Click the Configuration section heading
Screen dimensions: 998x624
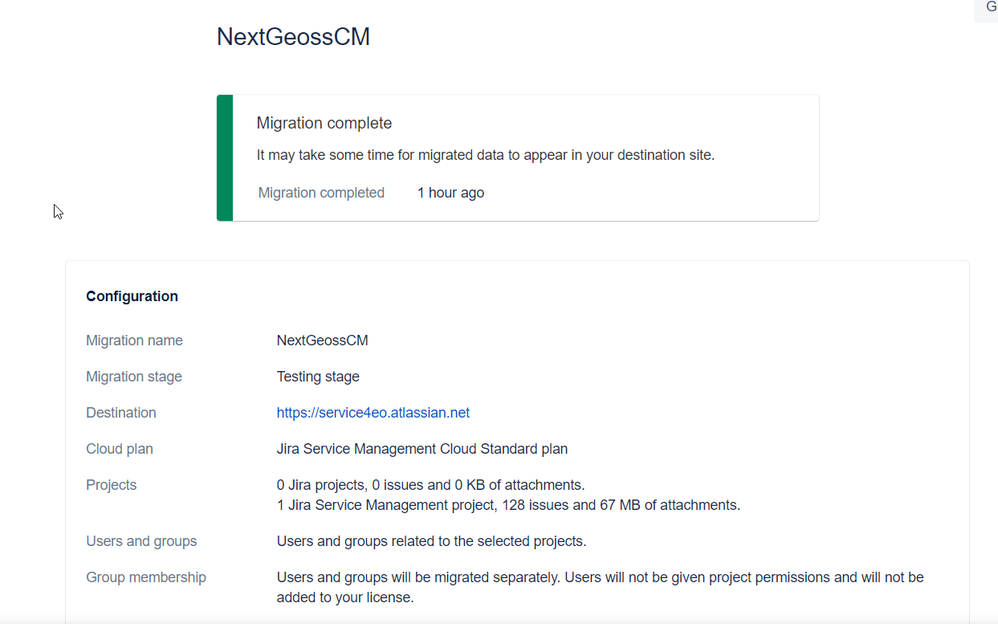(132, 296)
